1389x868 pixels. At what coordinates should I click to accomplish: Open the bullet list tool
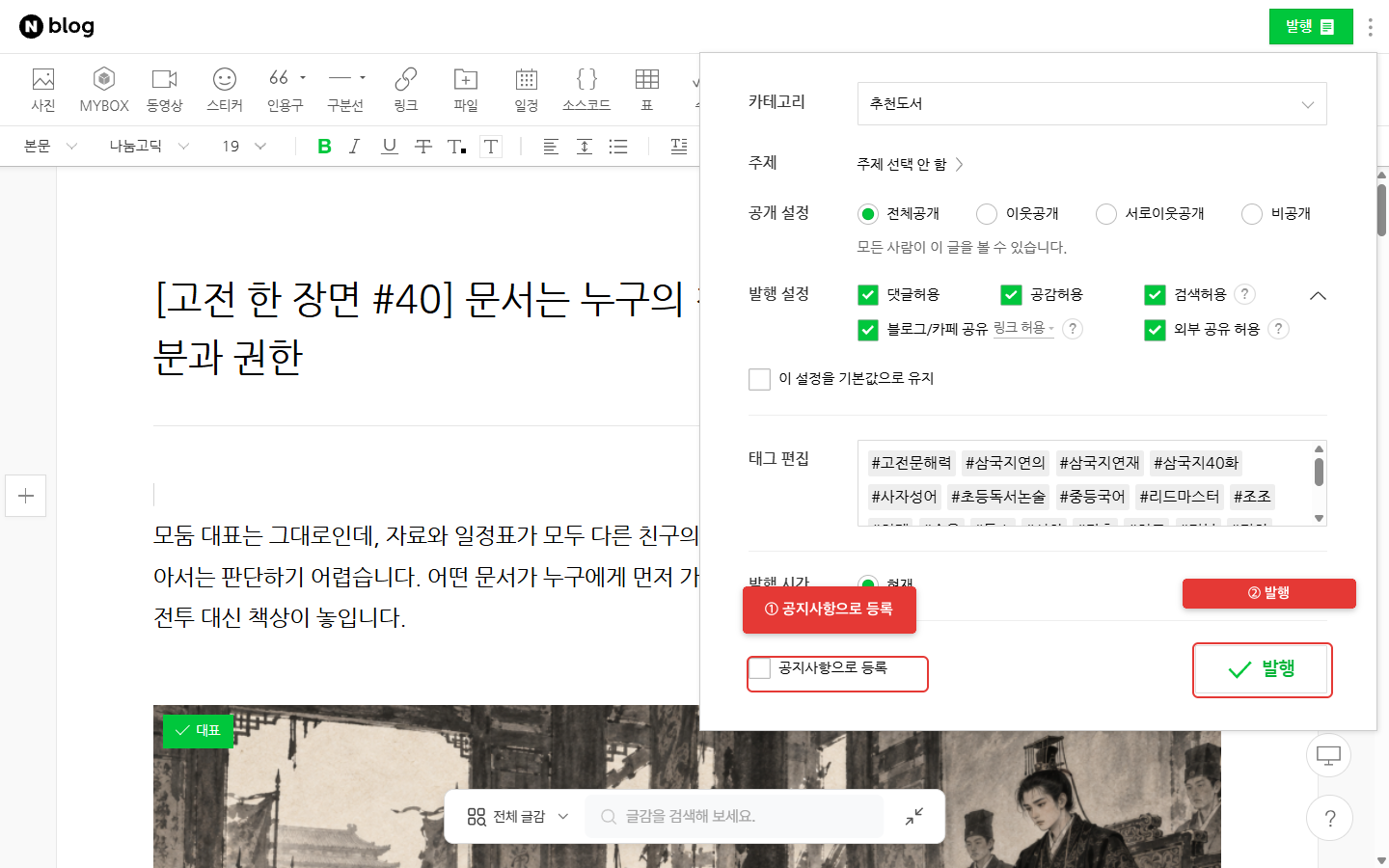tap(618, 147)
